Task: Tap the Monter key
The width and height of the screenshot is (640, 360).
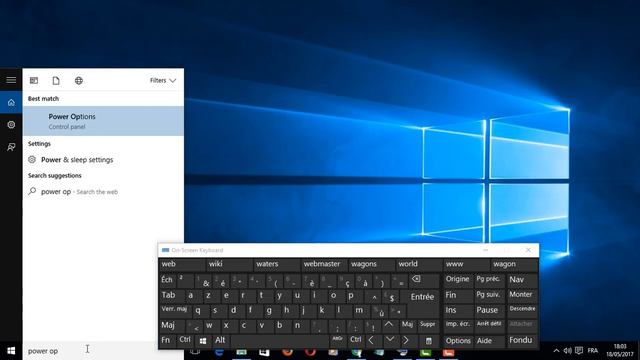Action: pyautogui.click(x=522, y=295)
